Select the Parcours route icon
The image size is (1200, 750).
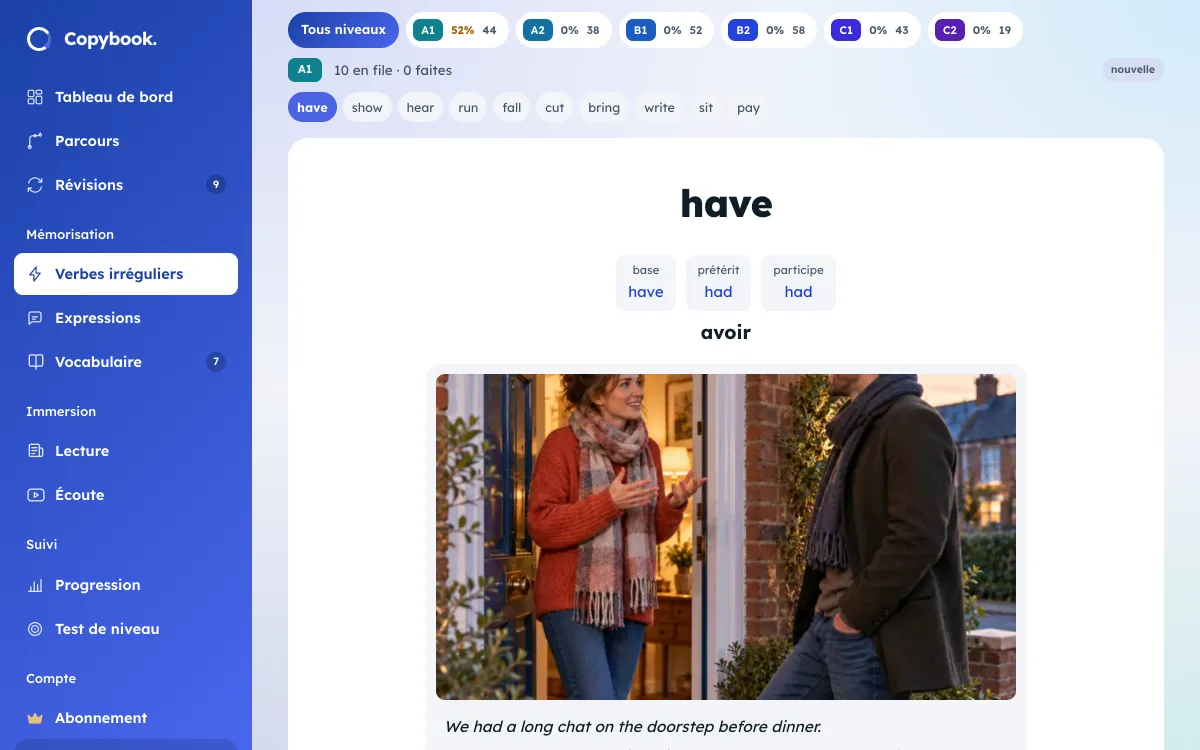pyautogui.click(x=35, y=141)
